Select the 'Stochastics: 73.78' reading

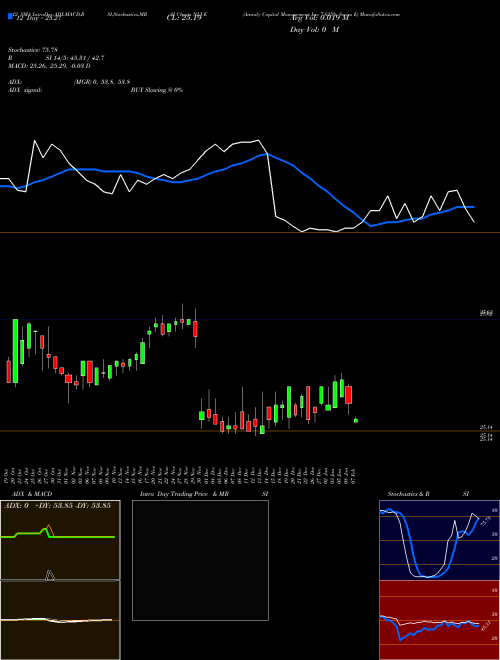[x=33, y=50]
